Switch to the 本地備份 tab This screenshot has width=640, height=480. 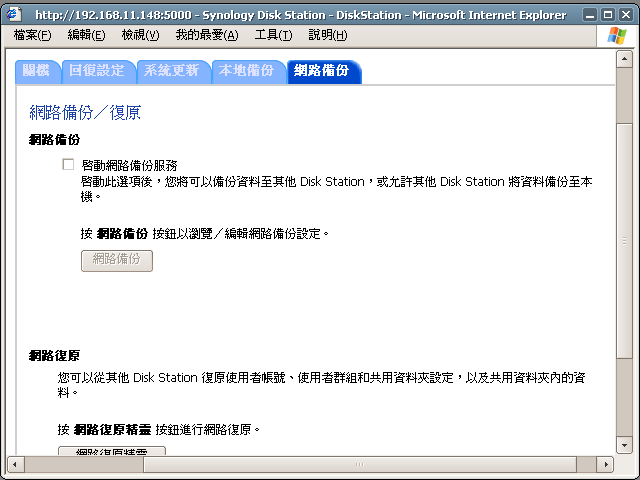point(248,72)
